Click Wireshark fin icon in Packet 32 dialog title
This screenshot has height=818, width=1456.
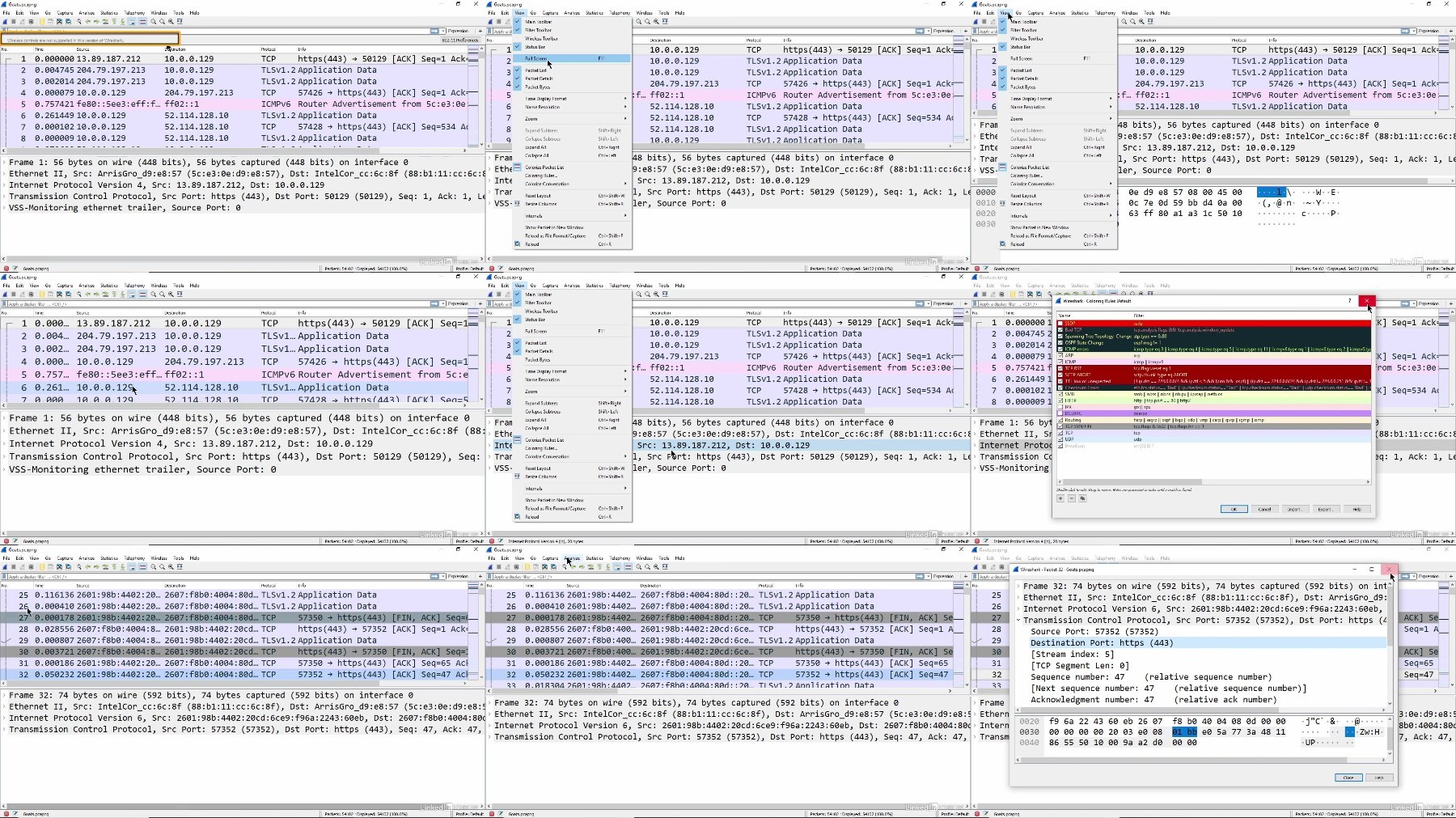[x=1016, y=570]
